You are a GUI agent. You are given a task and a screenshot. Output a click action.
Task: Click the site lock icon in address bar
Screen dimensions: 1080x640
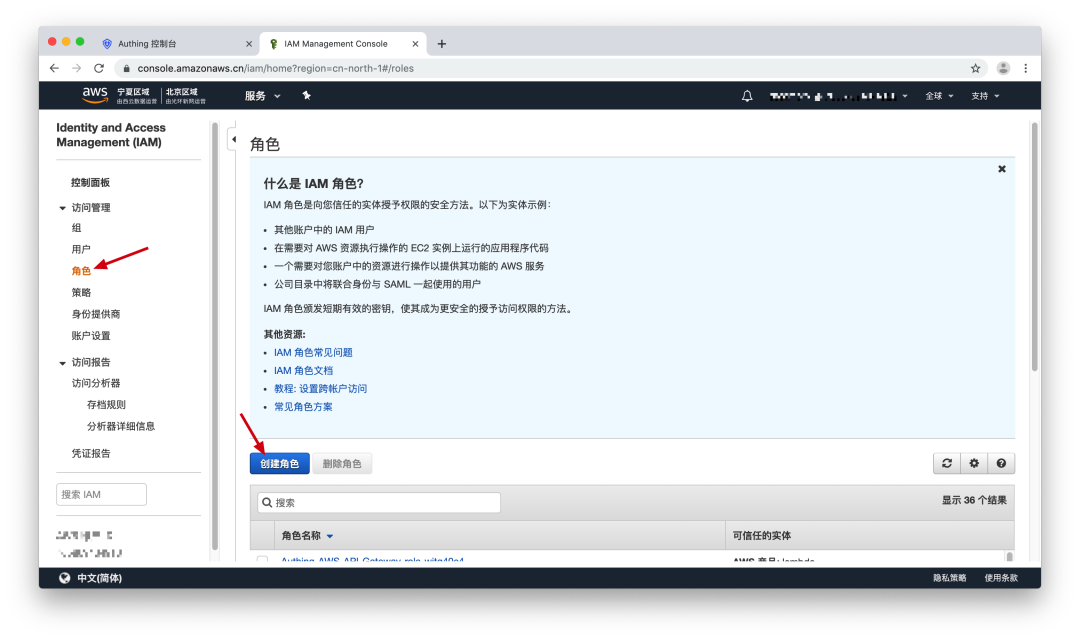tap(126, 68)
